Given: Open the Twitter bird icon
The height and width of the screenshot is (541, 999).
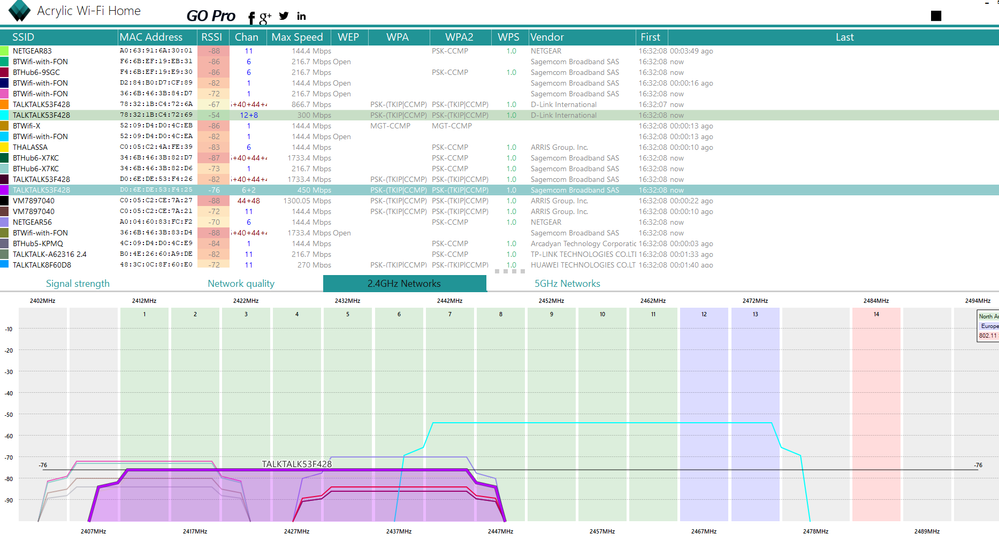Looking at the screenshot, I should [284, 16].
